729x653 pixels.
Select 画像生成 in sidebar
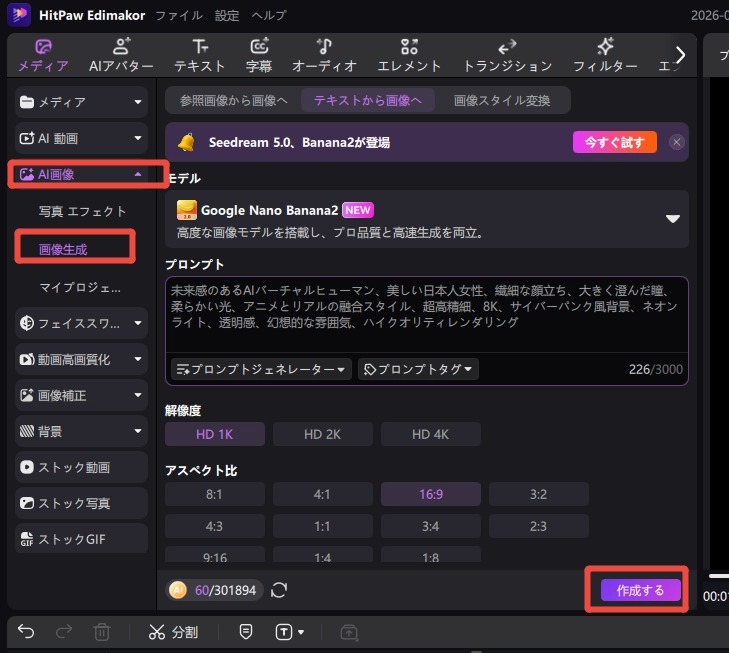tap(63, 250)
